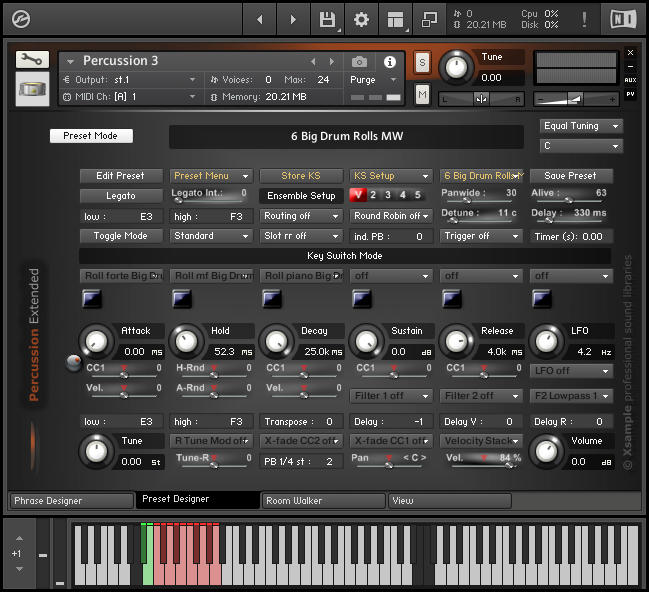Click the Attack knob
Screen dimensions: 649x592
click(x=96, y=342)
